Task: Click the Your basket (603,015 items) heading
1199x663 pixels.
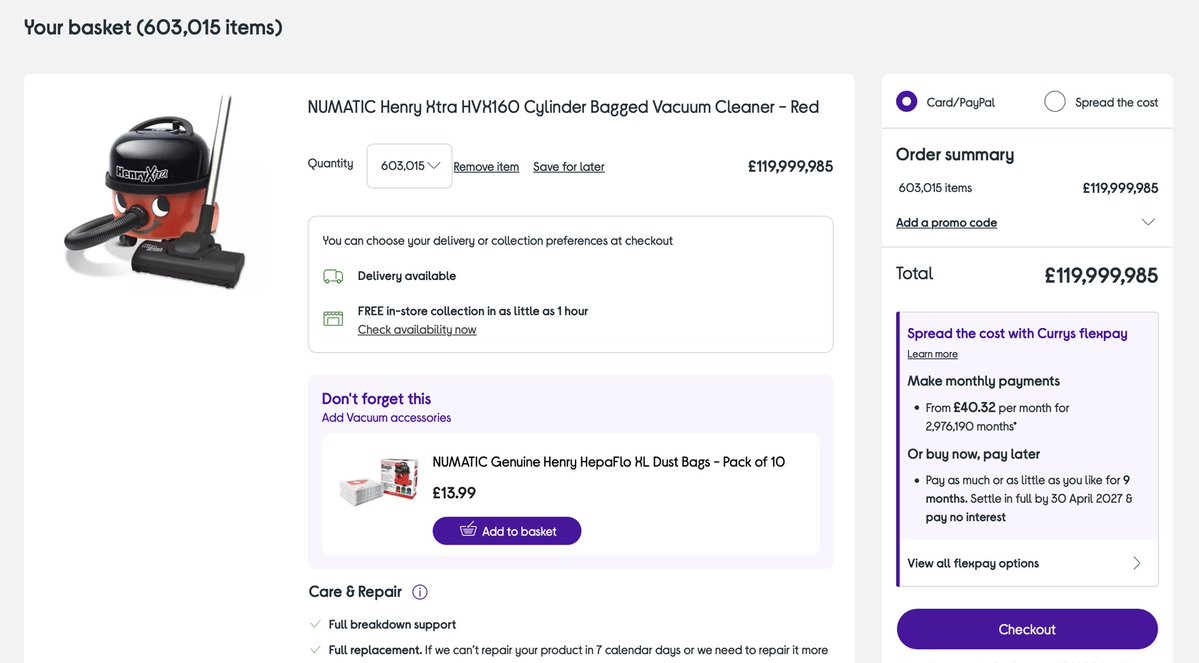Action: 153,28
